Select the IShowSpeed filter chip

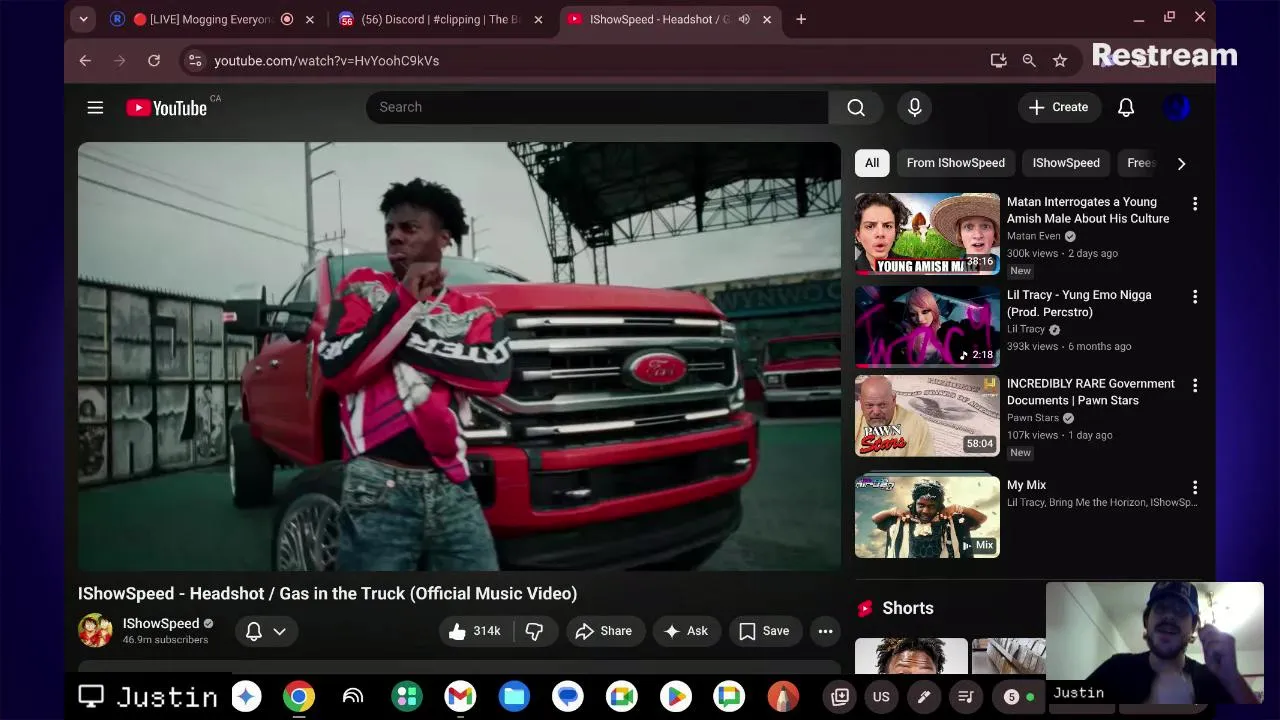(x=1066, y=163)
